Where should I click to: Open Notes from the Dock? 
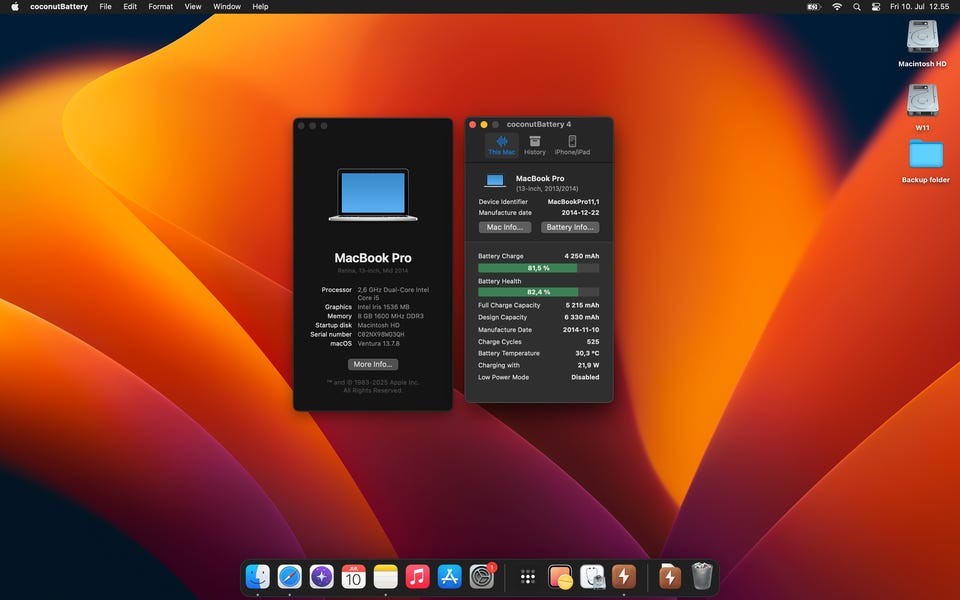[x=385, y=577]
